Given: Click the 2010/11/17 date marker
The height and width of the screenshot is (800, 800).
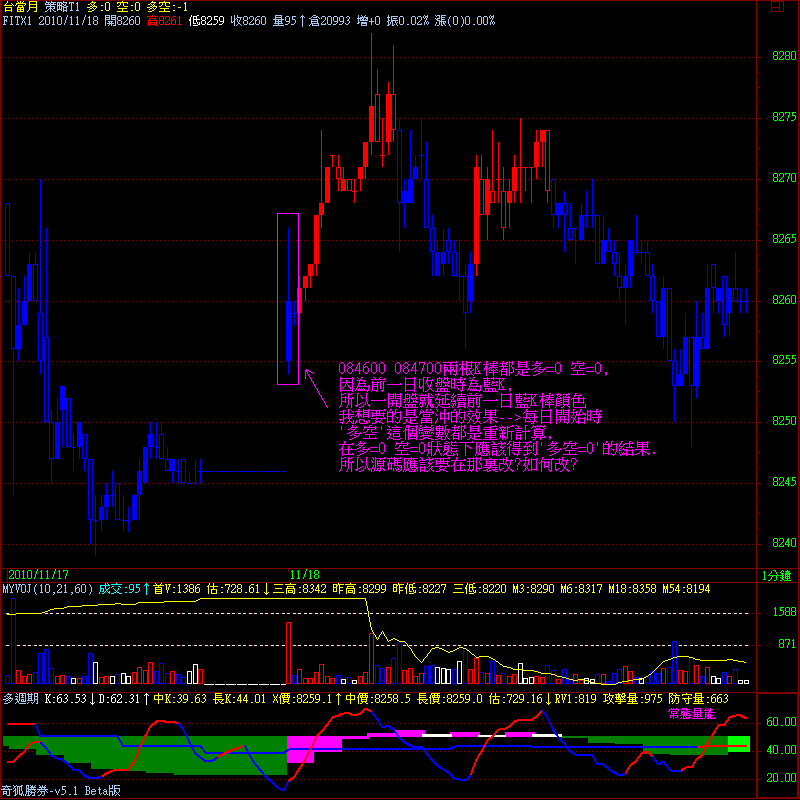Looking at the screenshot, I should tap(38, 576).
